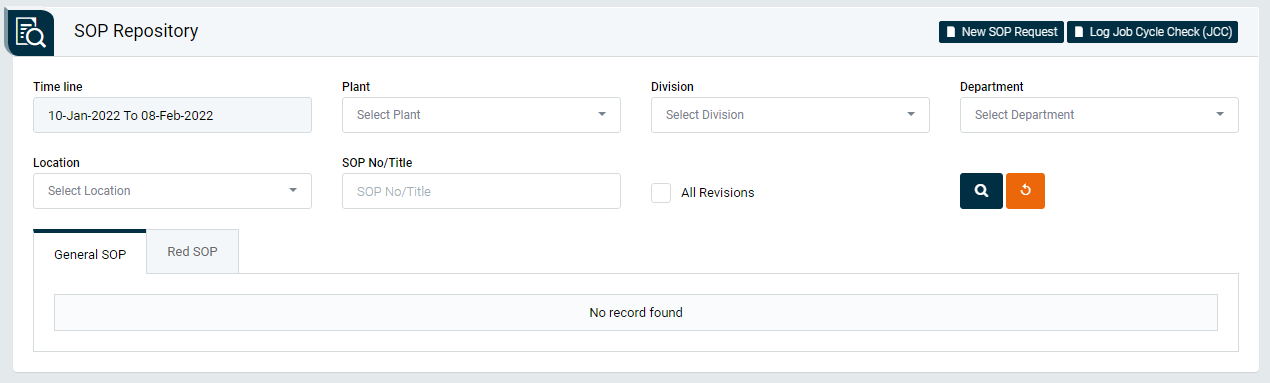Click the No record found row
The height and width of the screenshot is (383, 1270).
[636, 312]
